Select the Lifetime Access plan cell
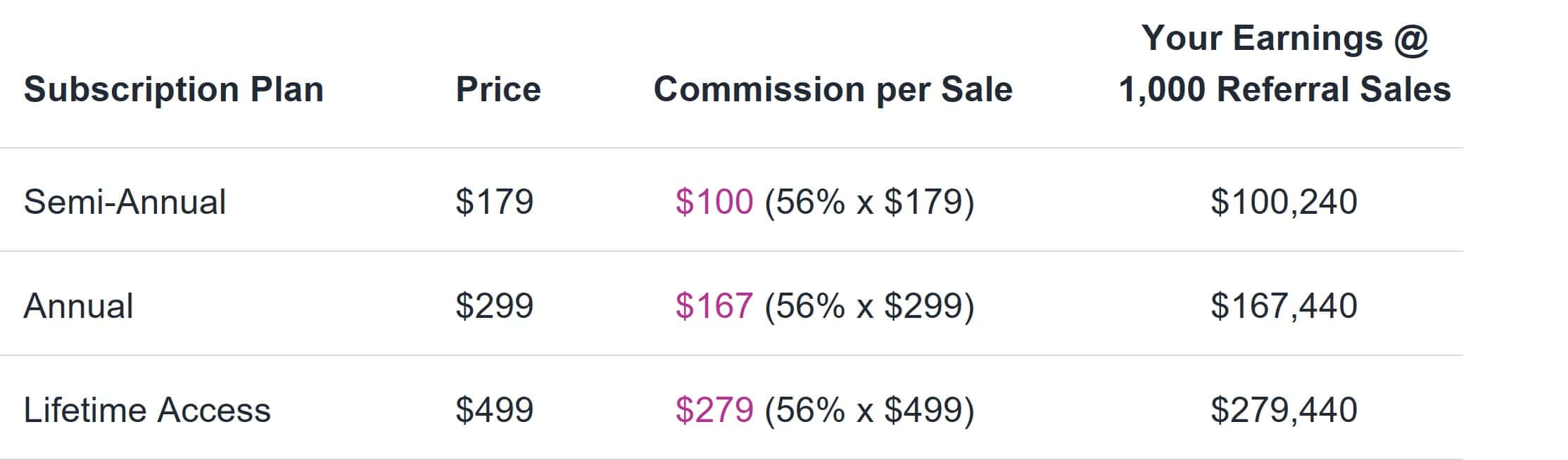Viewport: 1568px width, 460px height. pos(147,410)
